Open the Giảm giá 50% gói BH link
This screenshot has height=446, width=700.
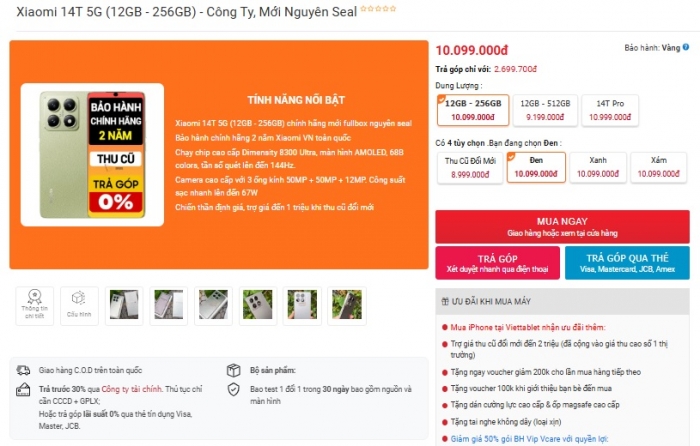click(x=529, y=439)
